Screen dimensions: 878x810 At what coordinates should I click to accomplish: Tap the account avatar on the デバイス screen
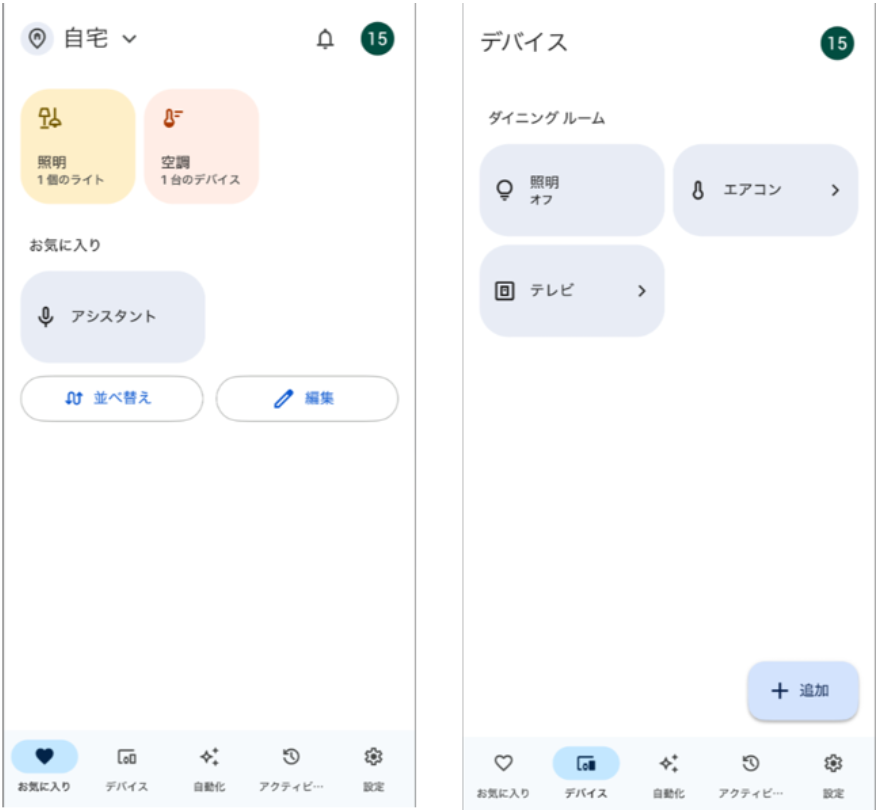click(837, 44)
